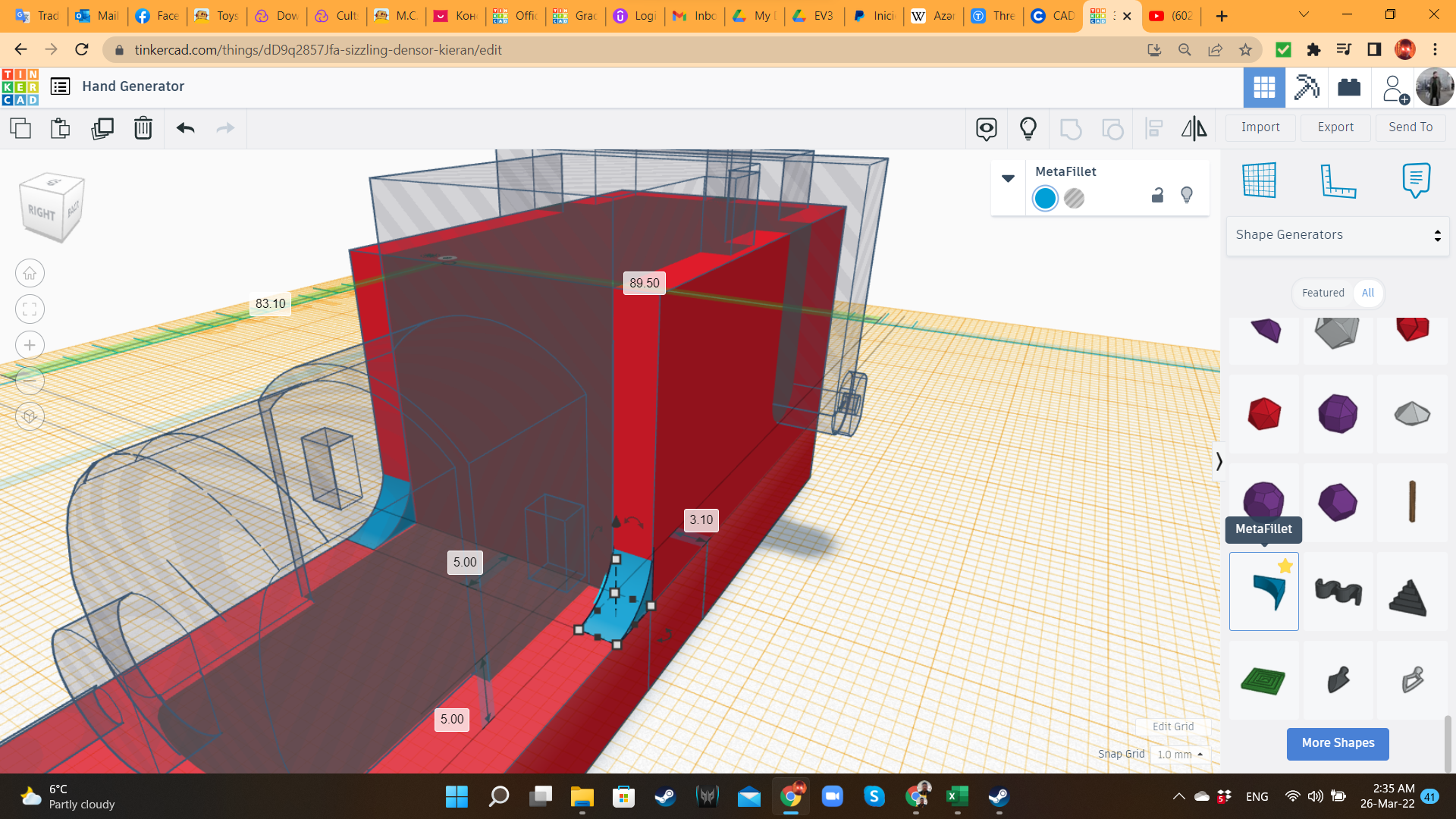Open the Shape Generators category dropdown
The width and height of the screenshot is (1456, 819).
click(1338, 235)
